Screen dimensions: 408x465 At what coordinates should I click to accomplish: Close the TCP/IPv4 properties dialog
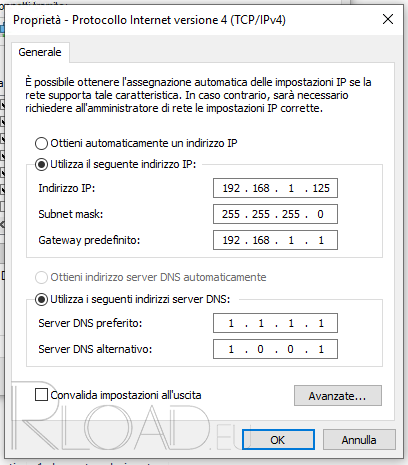click(388, 19)
